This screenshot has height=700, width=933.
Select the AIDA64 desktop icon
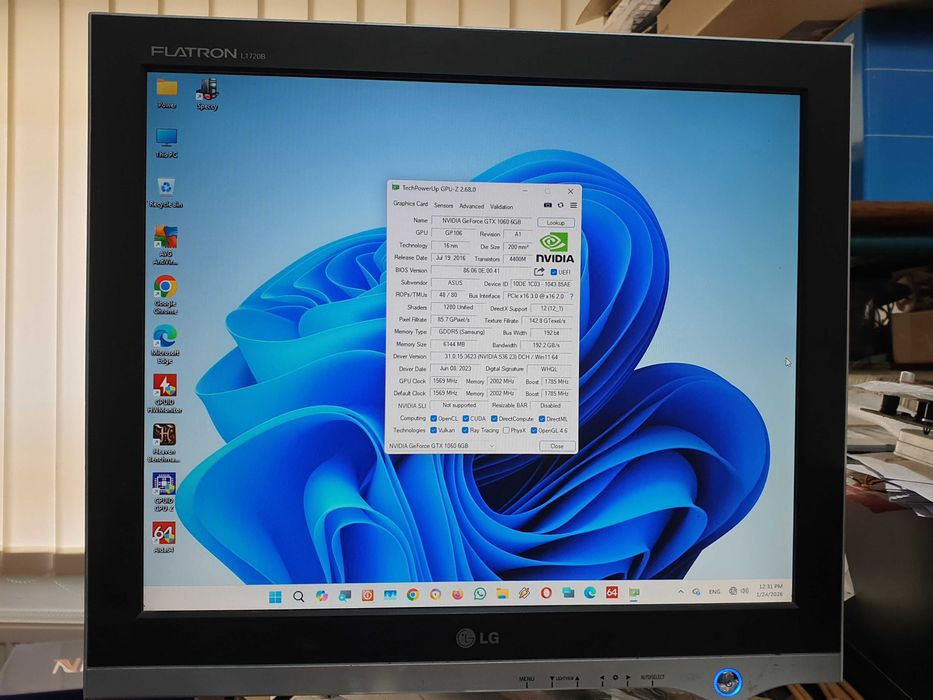[x=164, y=538]
